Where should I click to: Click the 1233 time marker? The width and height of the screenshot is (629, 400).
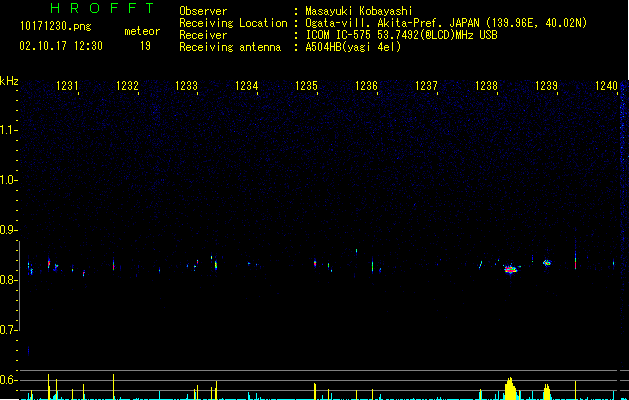tap(187, 86)
